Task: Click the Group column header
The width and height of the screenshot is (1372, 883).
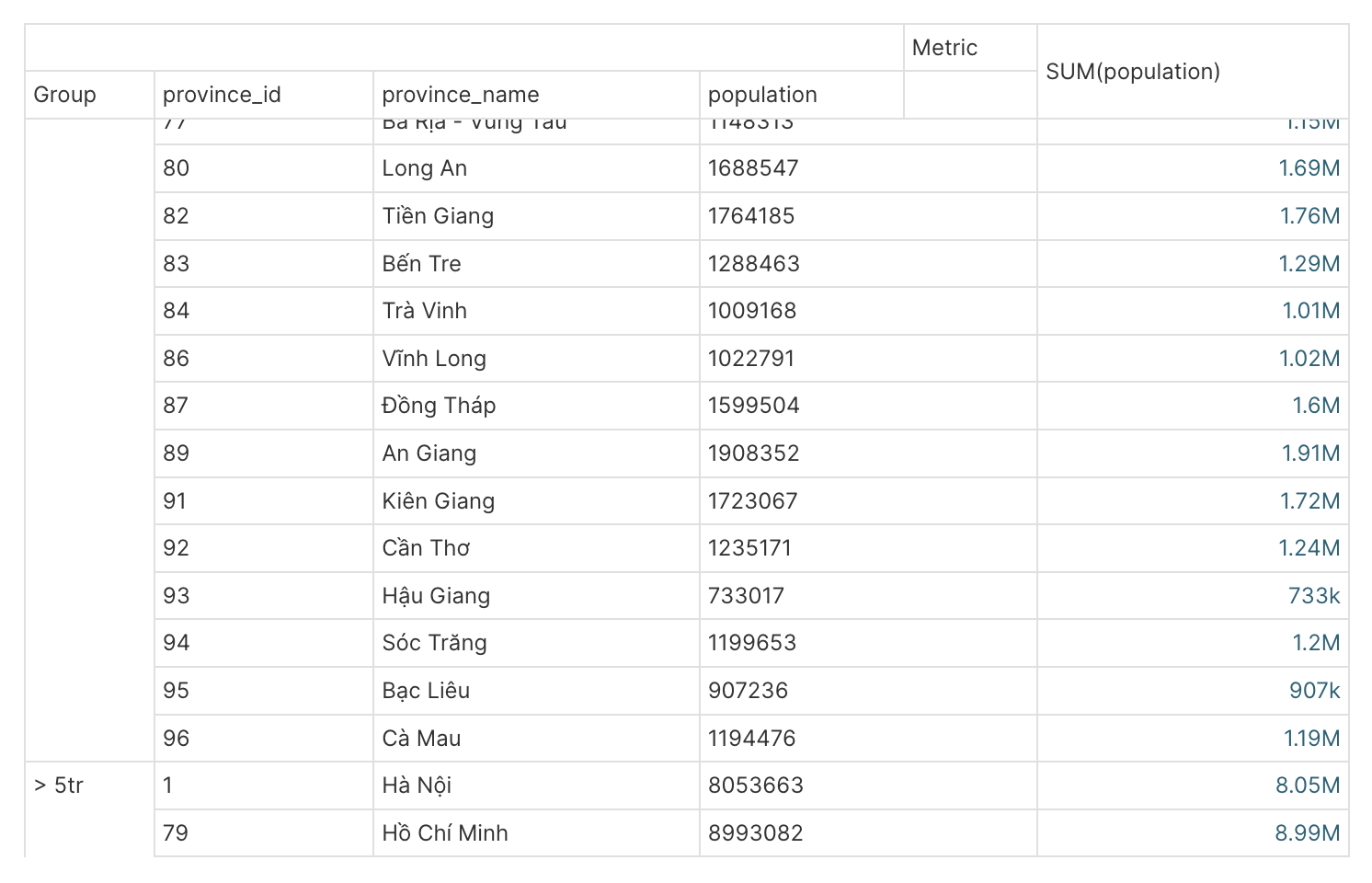Action: coord(64,95)
